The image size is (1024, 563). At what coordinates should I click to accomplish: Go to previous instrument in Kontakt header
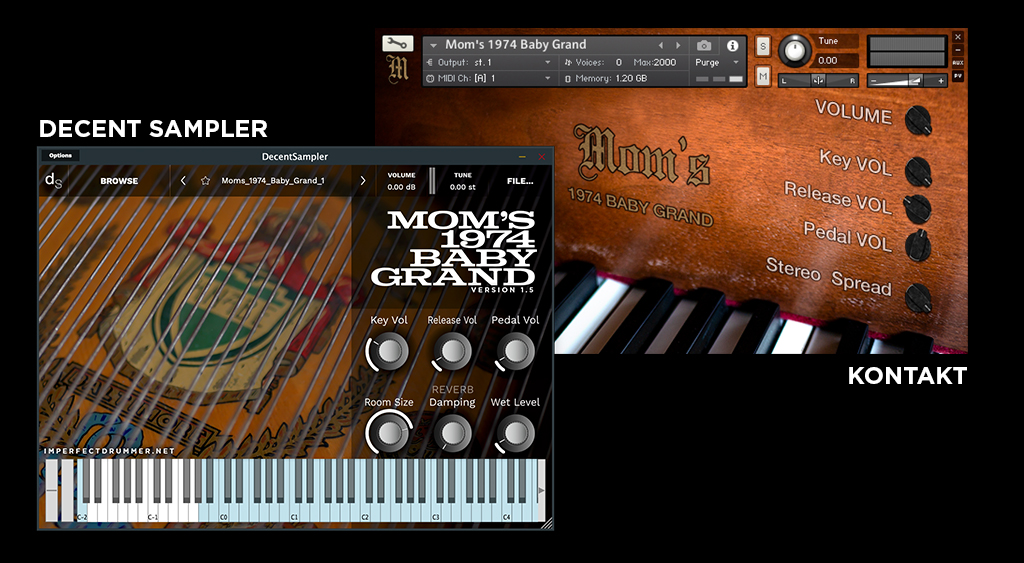coord(660,46)
